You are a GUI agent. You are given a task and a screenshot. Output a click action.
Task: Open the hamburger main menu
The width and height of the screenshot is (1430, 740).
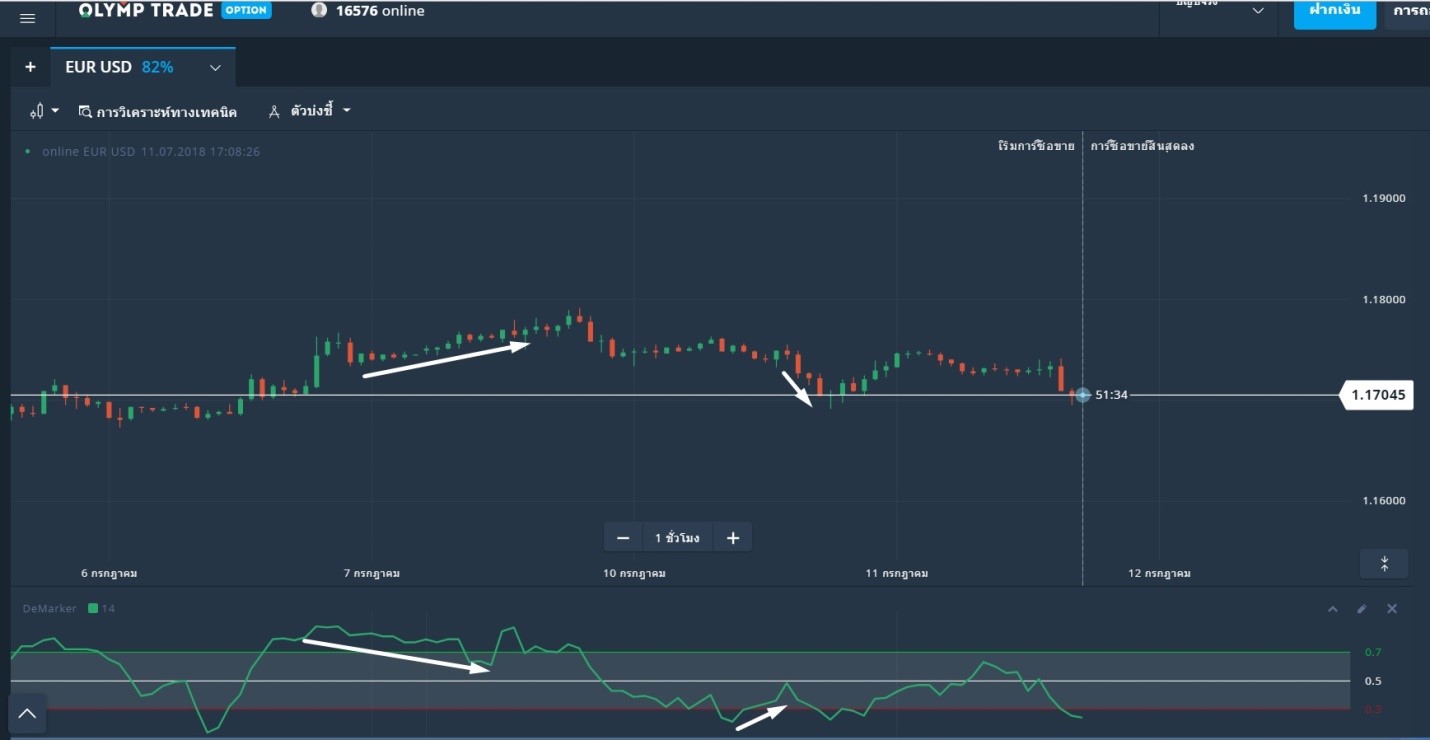click(27, 18)
